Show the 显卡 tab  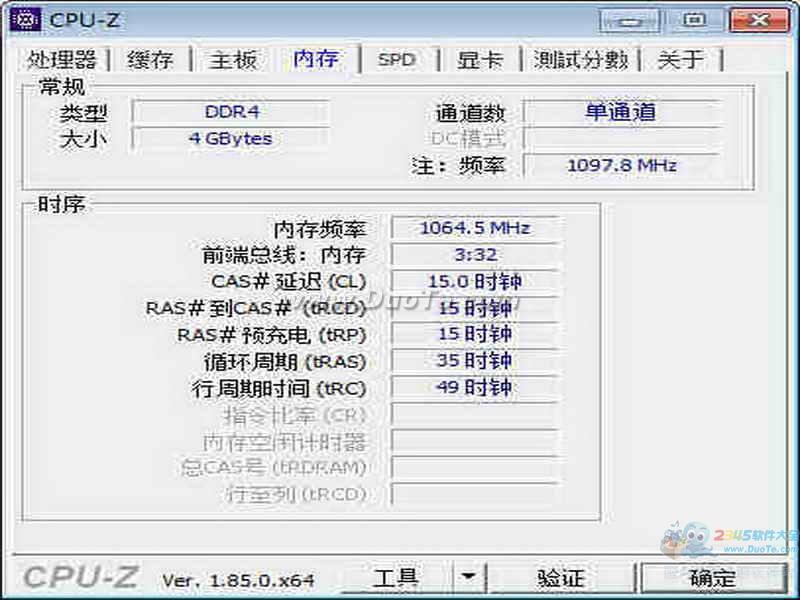click(480, 60)
